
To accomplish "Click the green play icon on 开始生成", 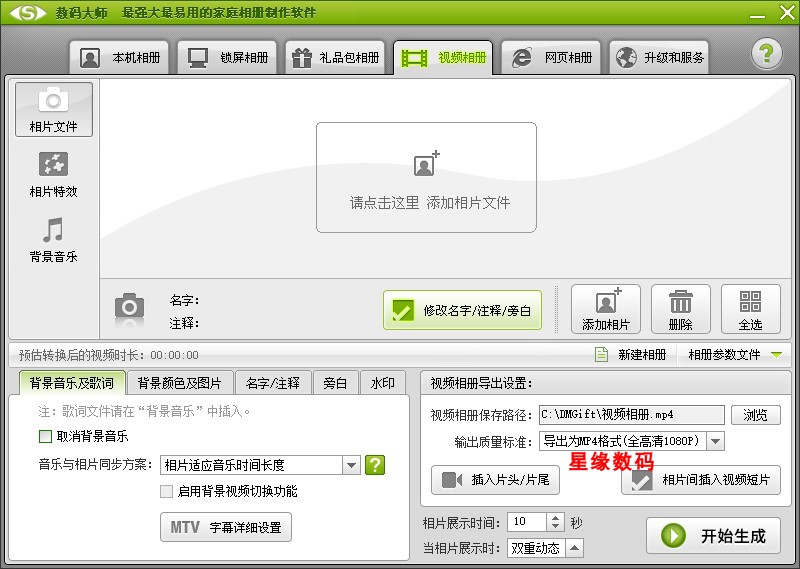I will click(x=673, y=536).
